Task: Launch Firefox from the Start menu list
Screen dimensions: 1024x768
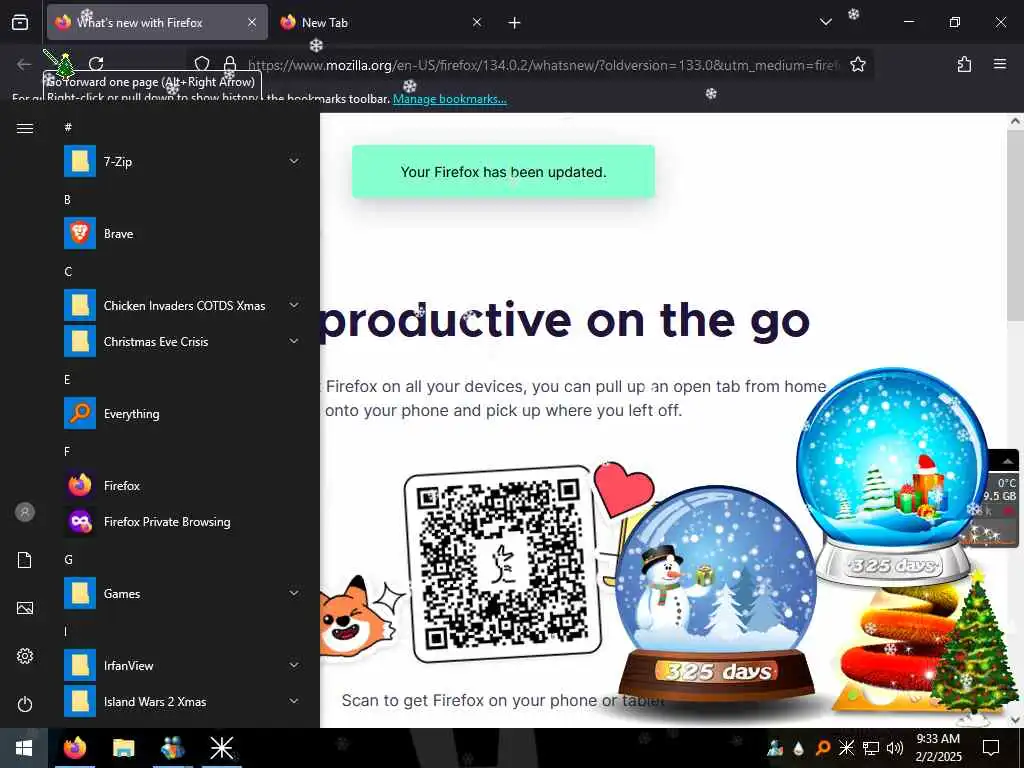Action: pos(182,486)
